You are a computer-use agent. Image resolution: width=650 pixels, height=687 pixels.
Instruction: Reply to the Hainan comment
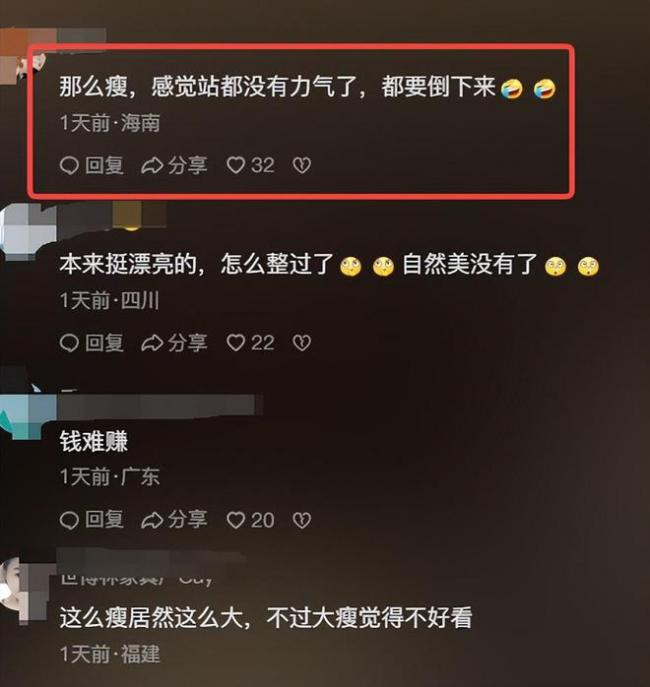(92, 166)
